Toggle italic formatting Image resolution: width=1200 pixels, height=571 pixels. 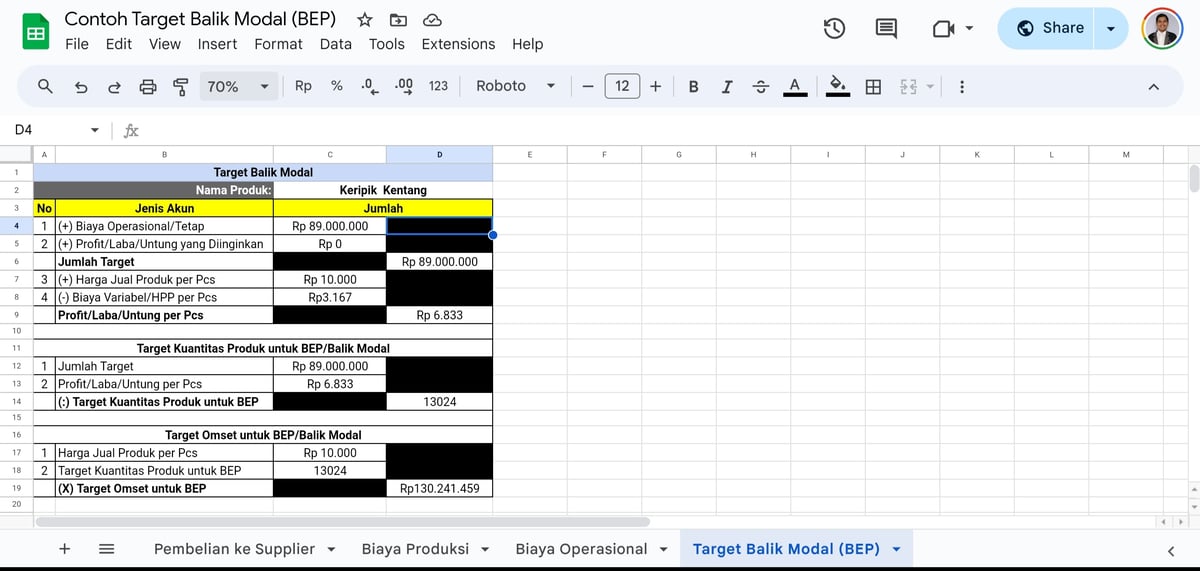pos(726,86)
